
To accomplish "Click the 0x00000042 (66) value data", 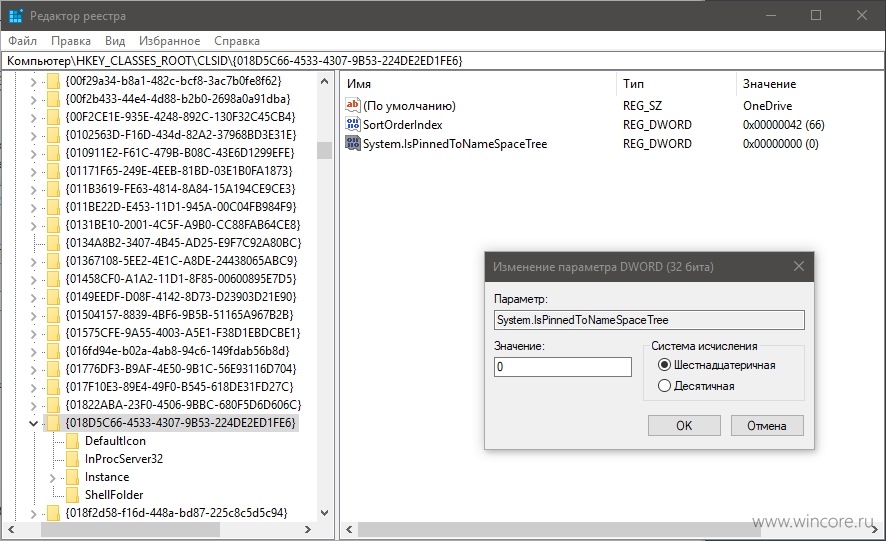I will click(x=784, y=124).
